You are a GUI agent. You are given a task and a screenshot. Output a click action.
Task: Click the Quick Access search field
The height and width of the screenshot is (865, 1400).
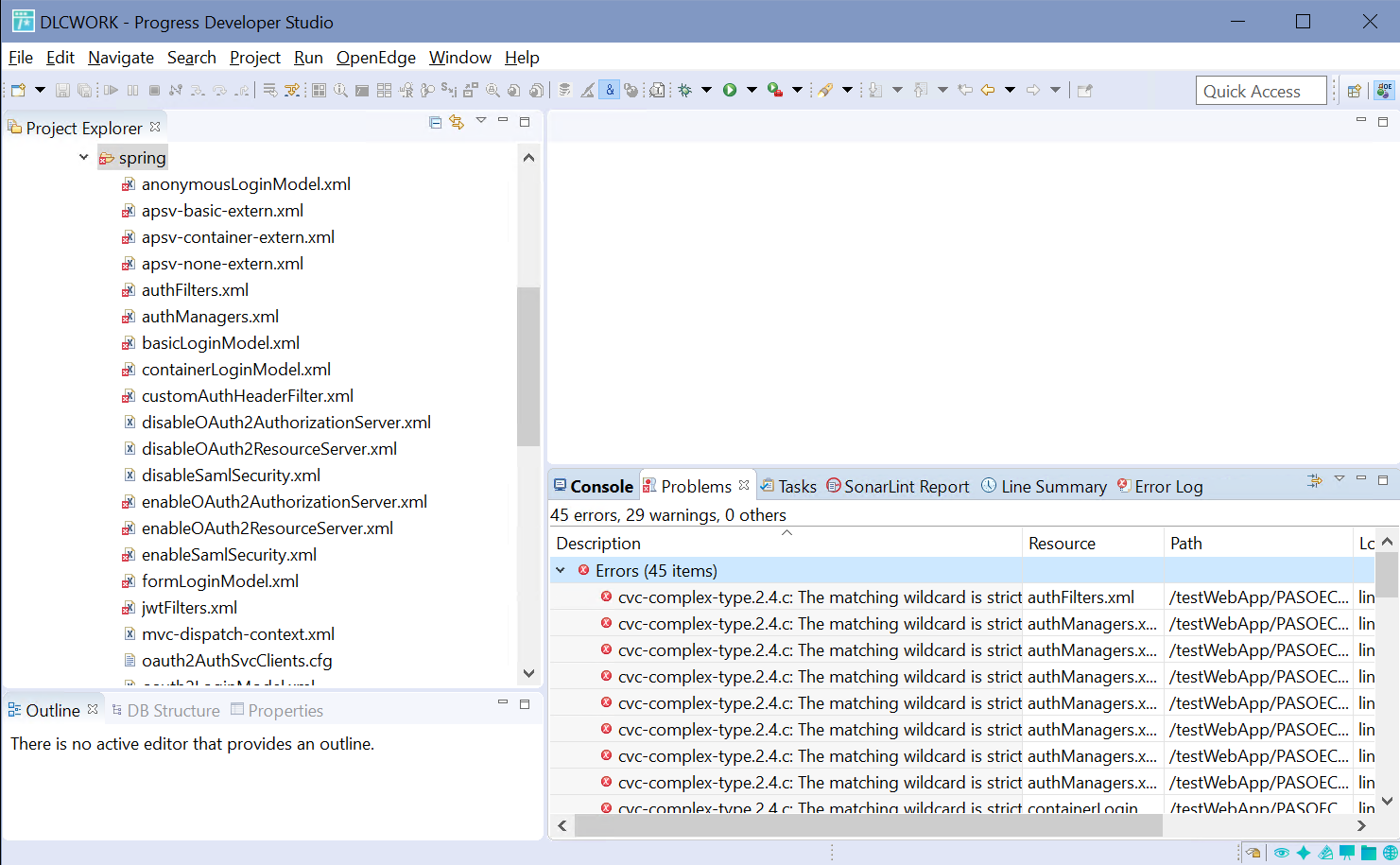[1261, 91]
